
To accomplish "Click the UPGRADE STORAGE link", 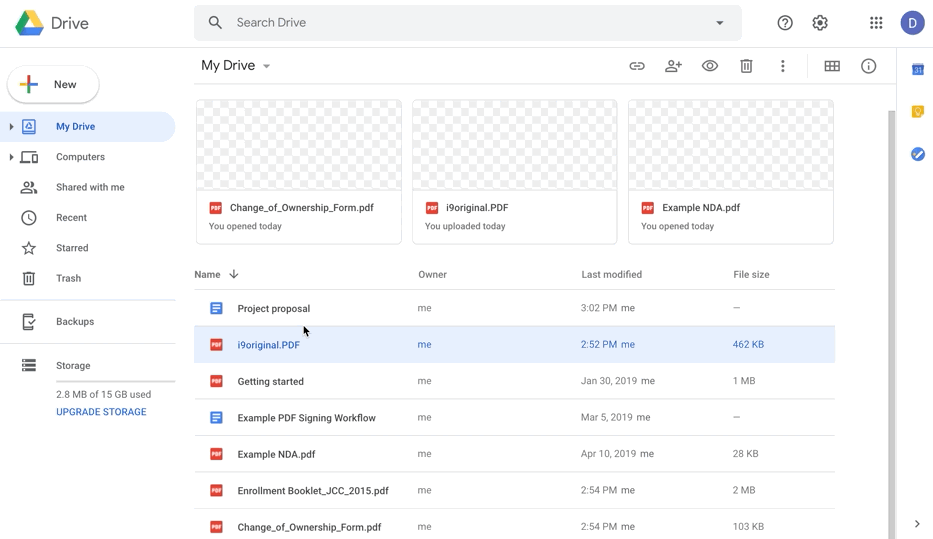I will point(101,412).
